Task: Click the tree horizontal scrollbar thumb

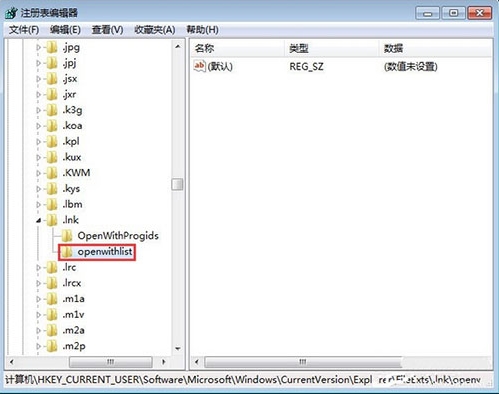Action: [x=111, y=362]
